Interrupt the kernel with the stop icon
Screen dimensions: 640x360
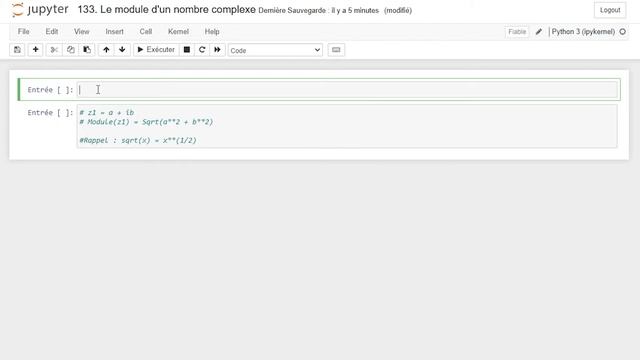pos(187,50)
